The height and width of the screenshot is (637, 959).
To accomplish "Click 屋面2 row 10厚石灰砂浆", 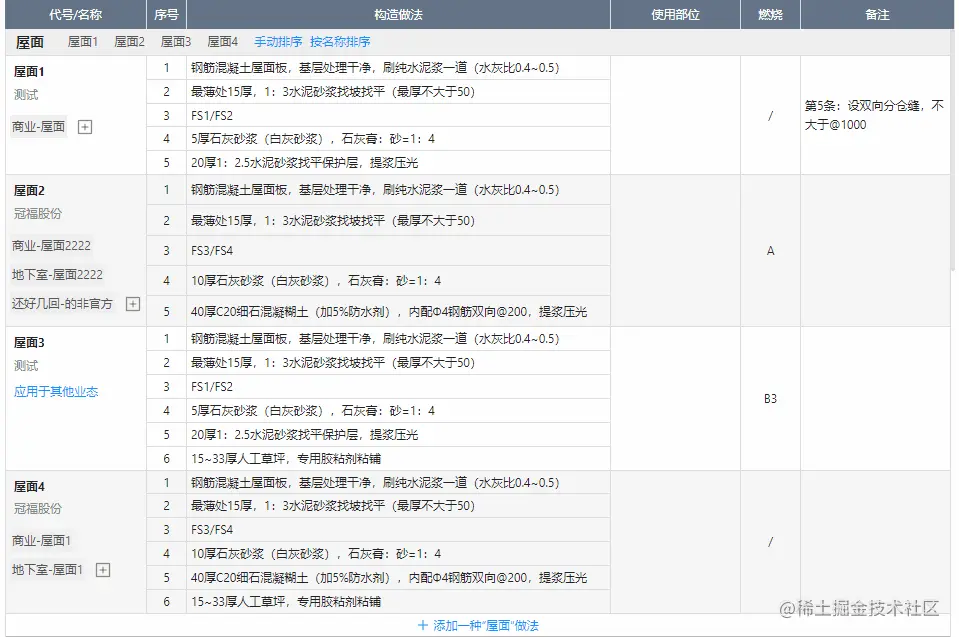I will click(398, 281).
